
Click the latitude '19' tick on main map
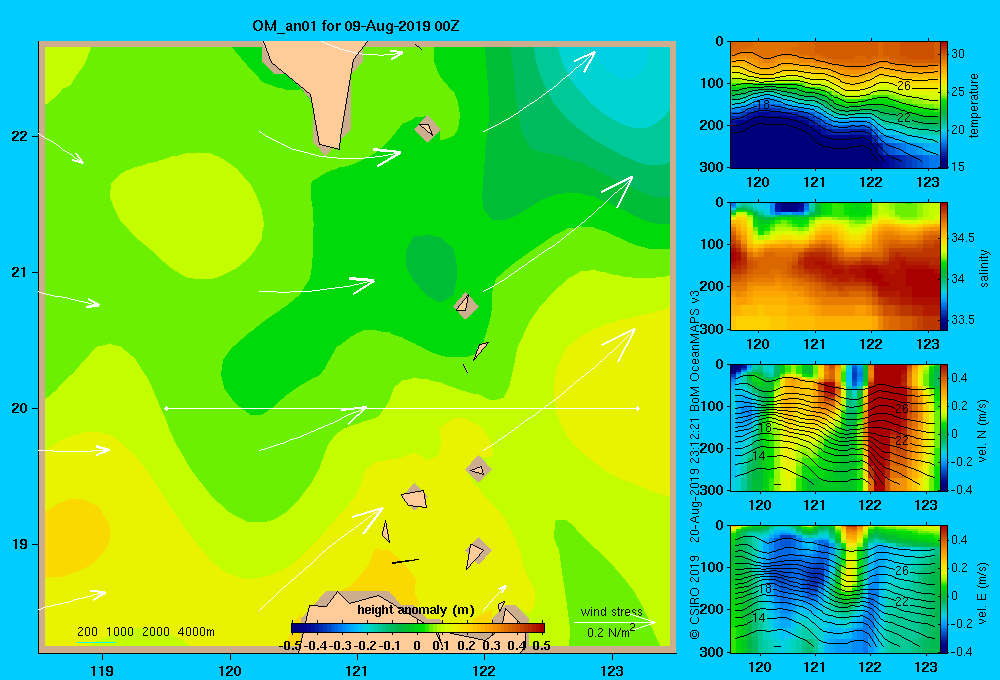(x=19, y=544)
